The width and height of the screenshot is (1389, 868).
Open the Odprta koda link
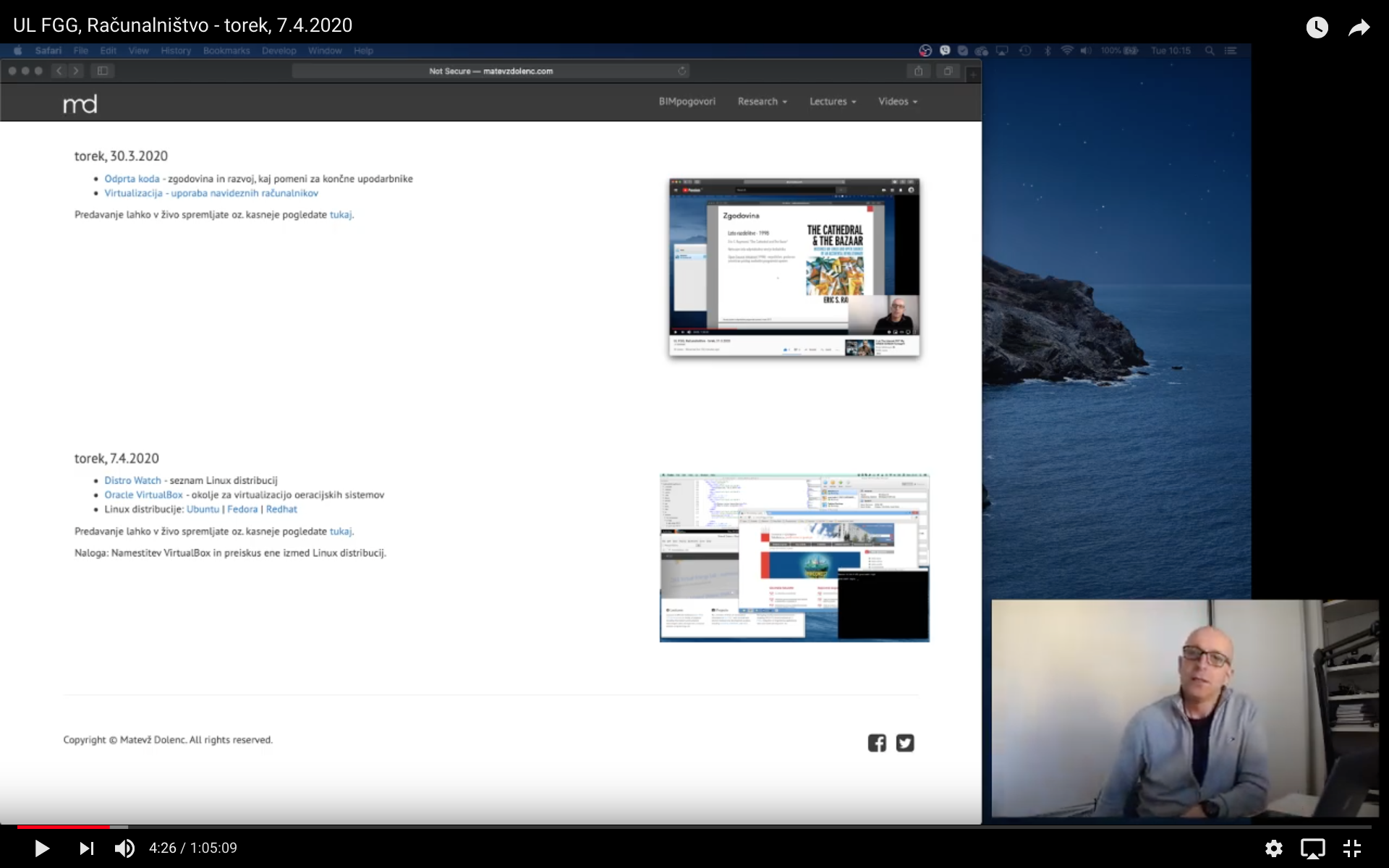(x=132, y=179)
